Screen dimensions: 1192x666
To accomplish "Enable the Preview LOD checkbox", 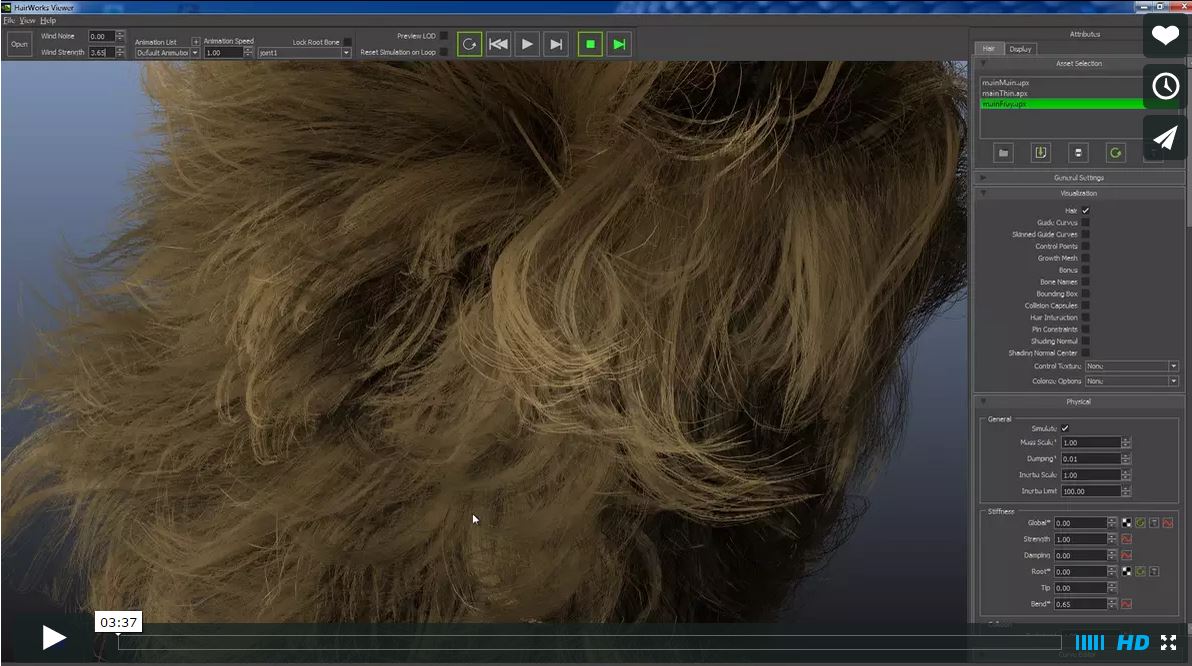I will [444, 36].
